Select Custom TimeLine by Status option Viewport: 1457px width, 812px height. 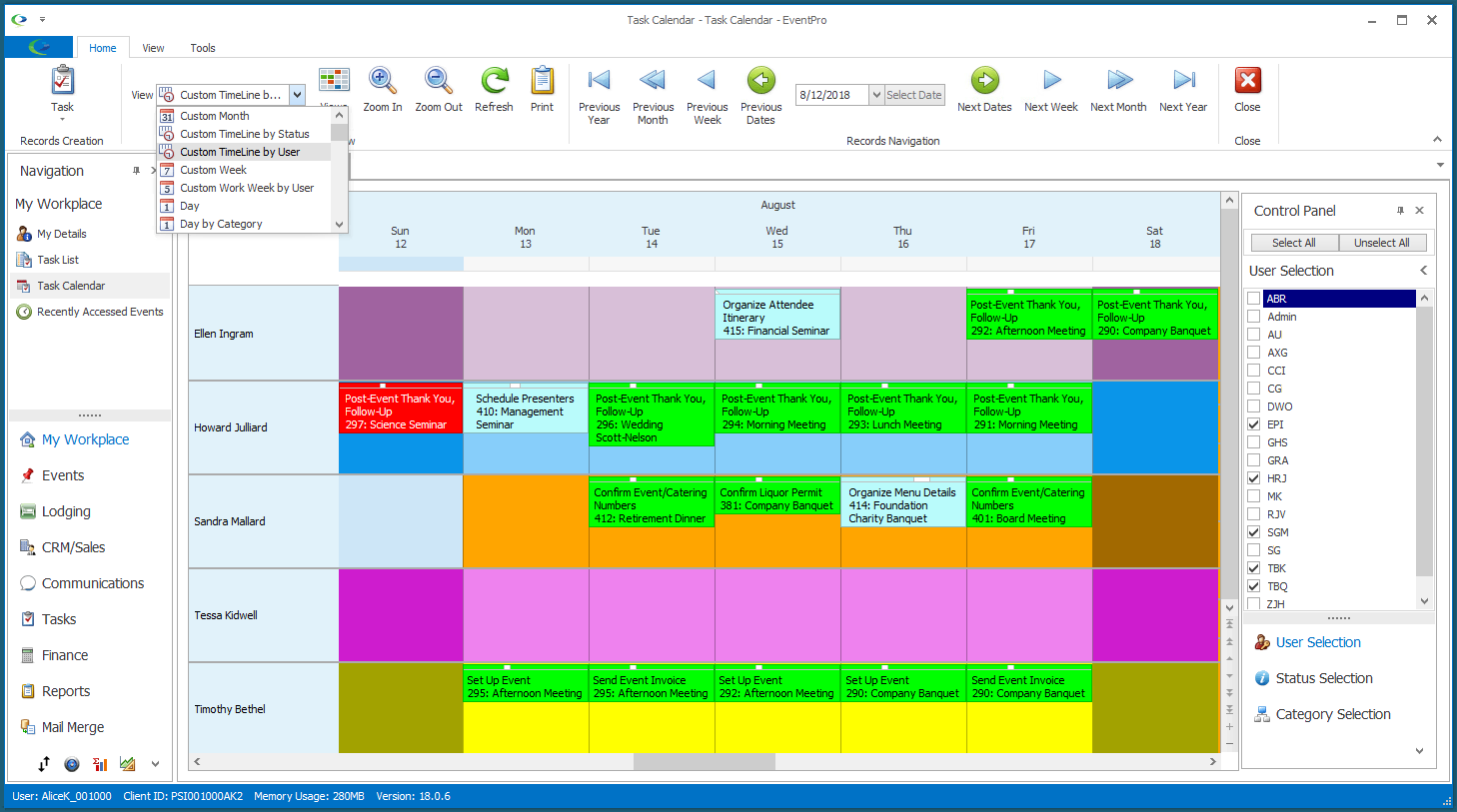tap(246, 134)
